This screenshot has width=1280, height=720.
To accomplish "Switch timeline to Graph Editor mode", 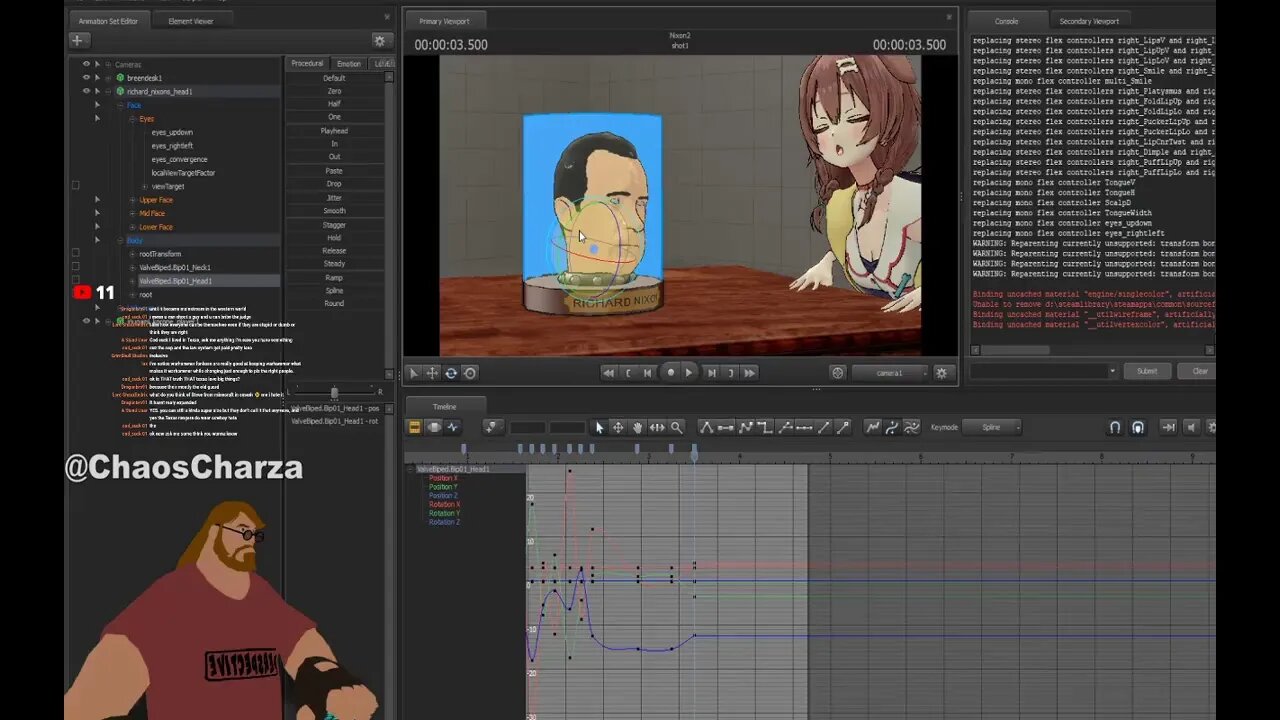I will point(452,427).
